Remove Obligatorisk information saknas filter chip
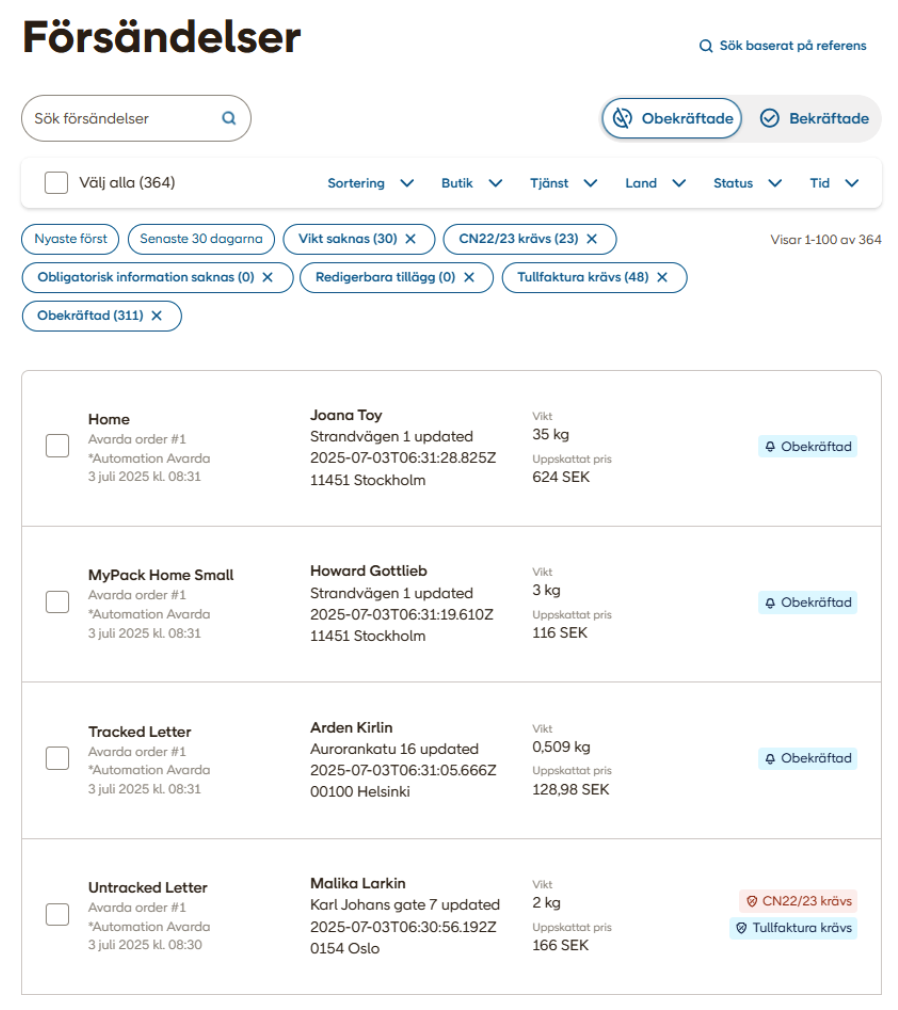This screenshot has height=1010, width=898. point(268,277)
